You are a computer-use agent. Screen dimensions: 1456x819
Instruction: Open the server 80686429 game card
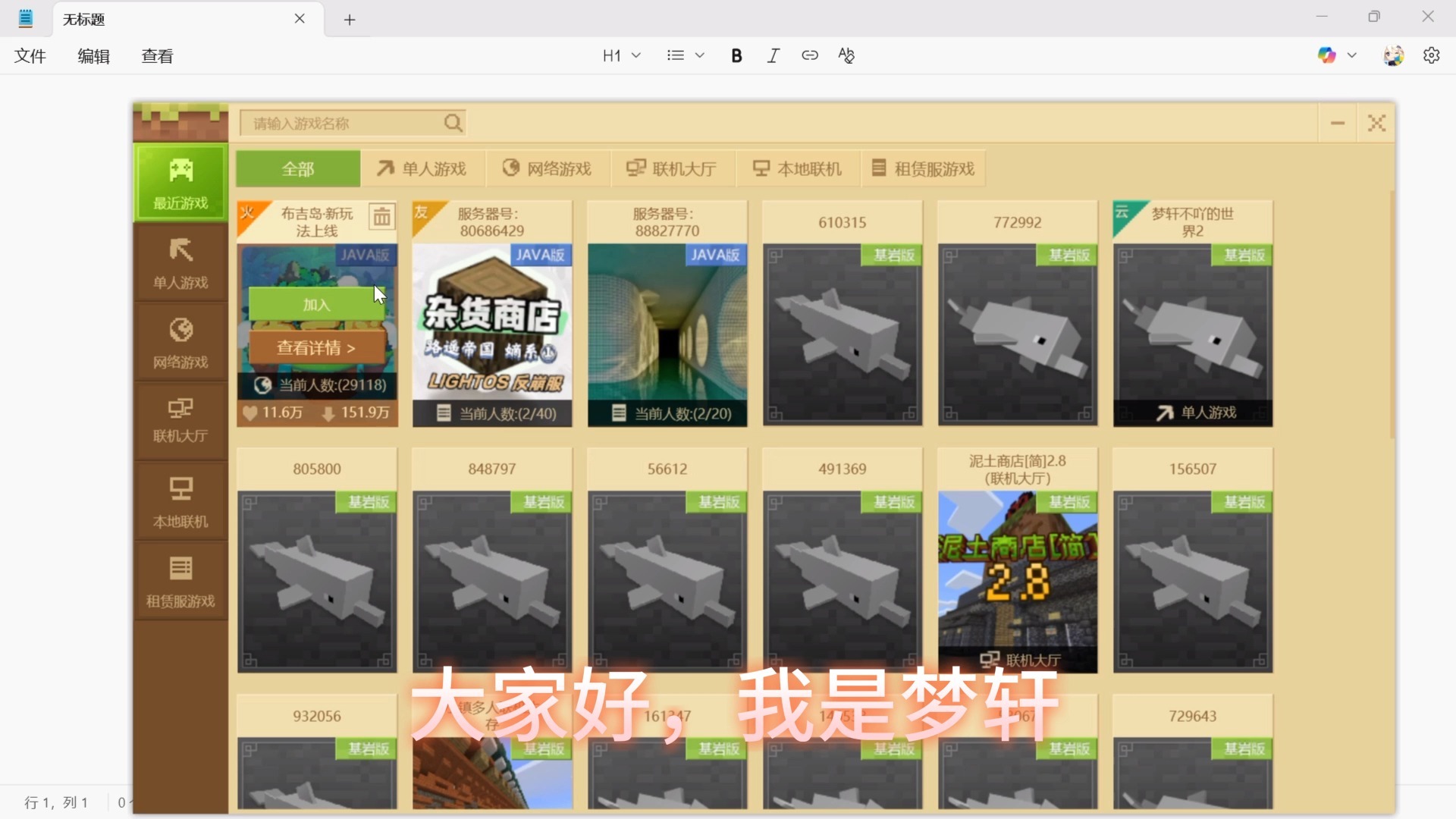(x=492, y=313)
